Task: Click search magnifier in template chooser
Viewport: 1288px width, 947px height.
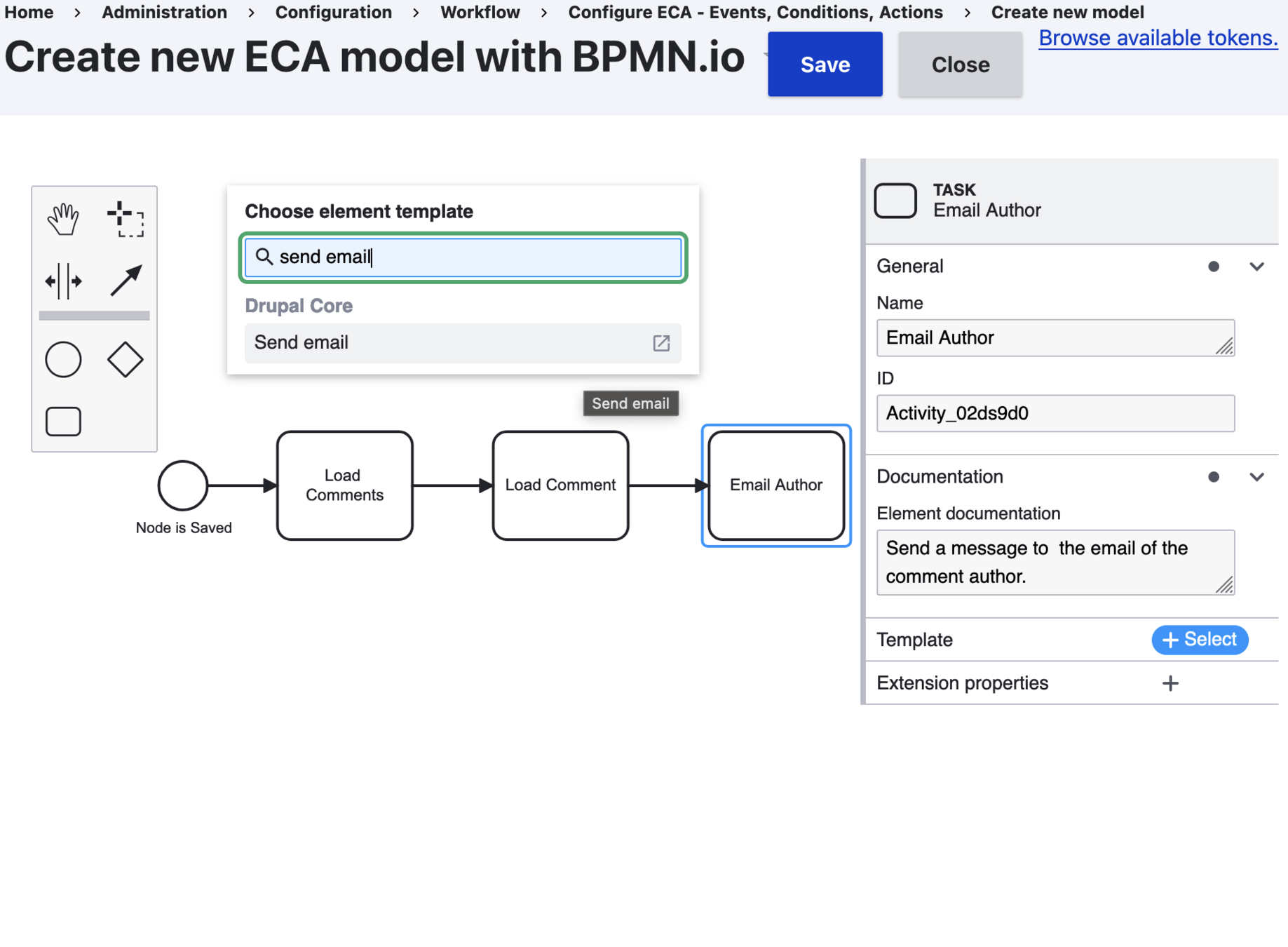Action: (x=264, y=257)
